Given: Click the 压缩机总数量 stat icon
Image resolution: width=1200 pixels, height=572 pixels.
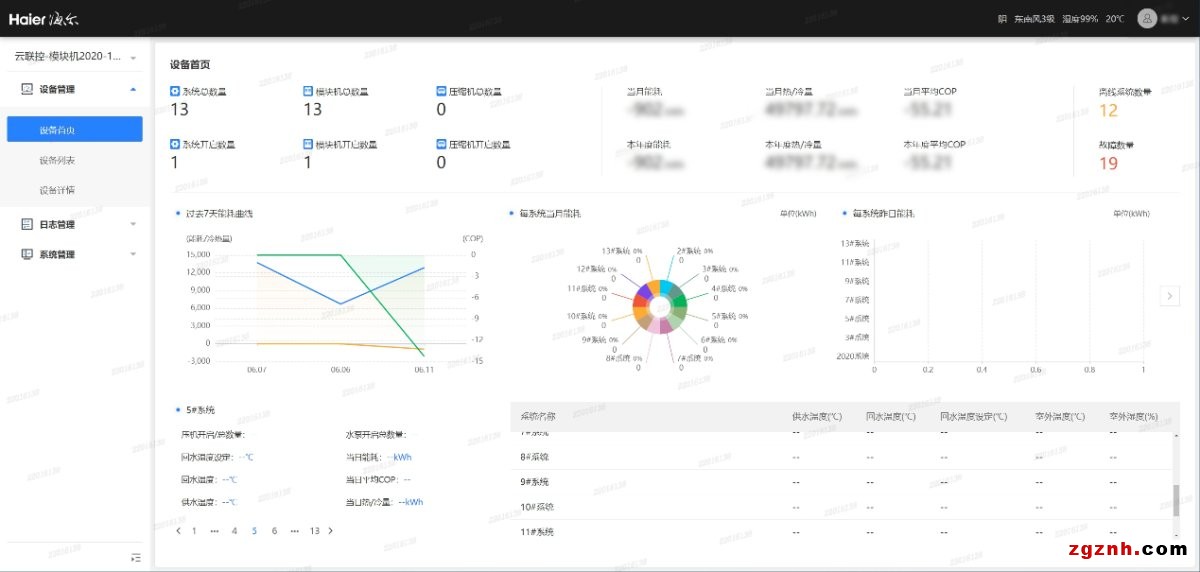Looking at the screenshot, I should point(441,91).
